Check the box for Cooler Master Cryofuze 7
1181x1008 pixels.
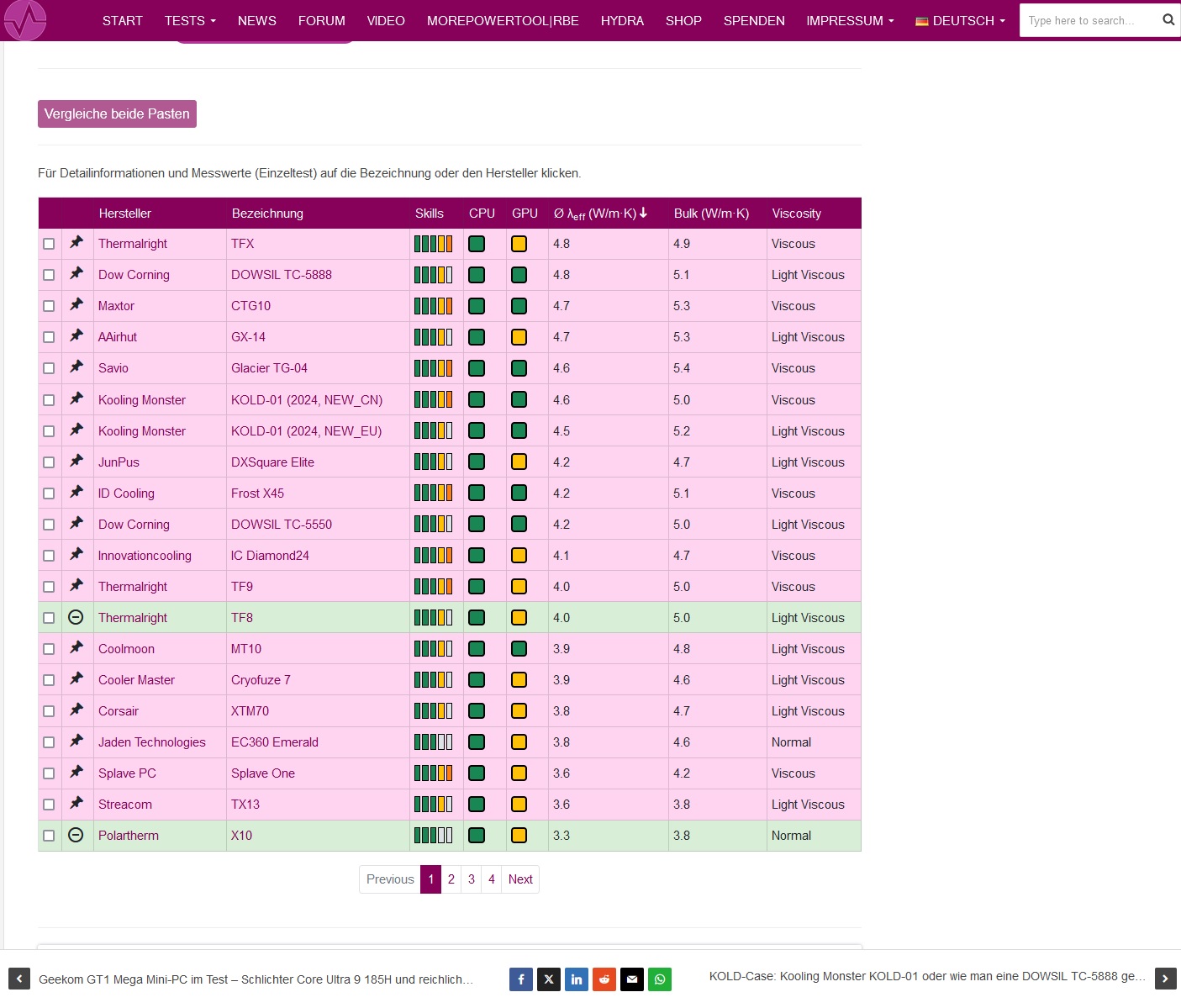(x=49, y=680)
